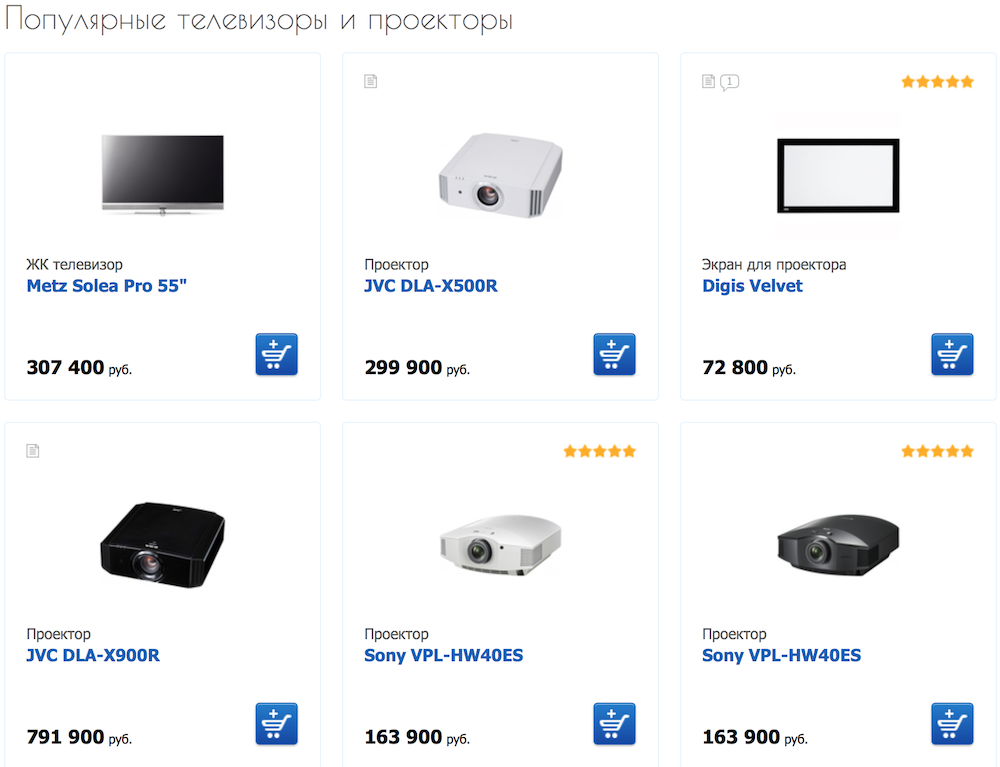Click the Digis Velvet screen image
Image resolution: width=1000 pixels, height=767 pixels.
[x=838, y=175]
